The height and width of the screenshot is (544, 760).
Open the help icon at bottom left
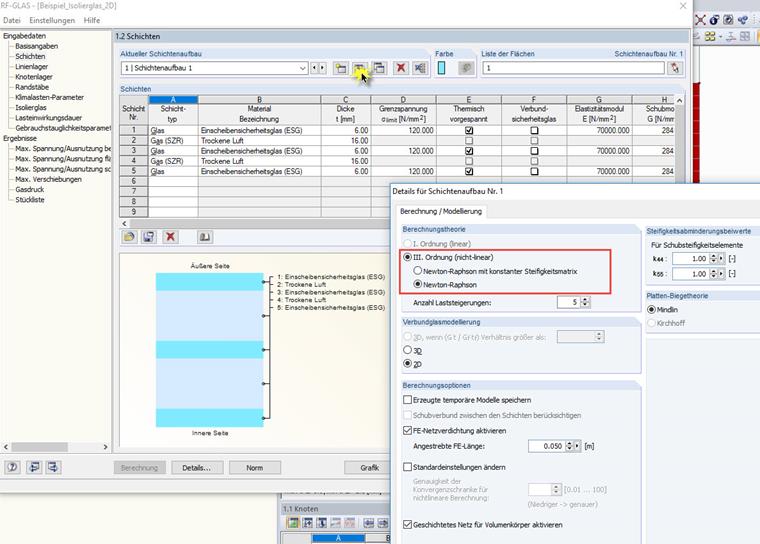12,467
